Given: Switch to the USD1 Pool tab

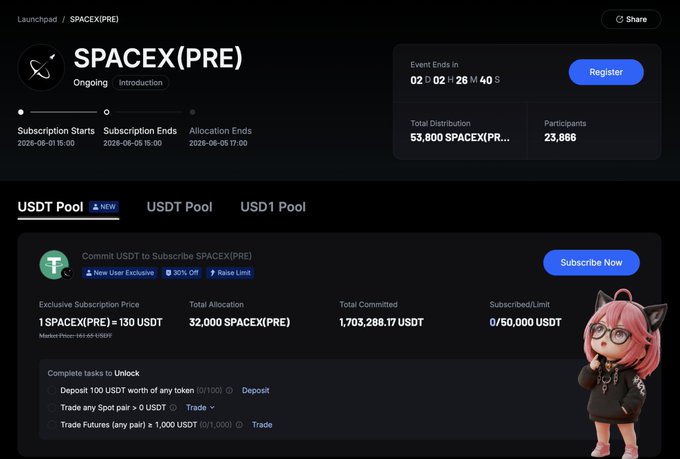Looking at the screenshot, I should (273, 207).
